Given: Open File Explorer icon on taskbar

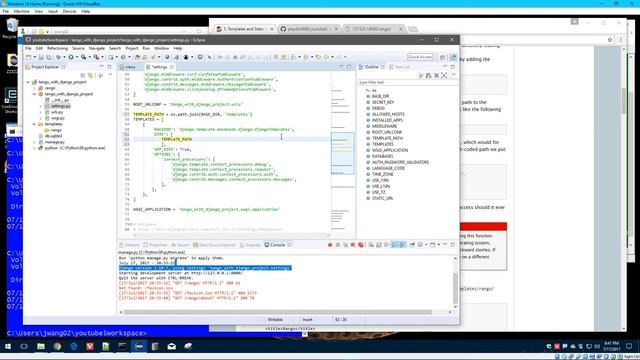Looking at the screenshot, I should (41, 346).
